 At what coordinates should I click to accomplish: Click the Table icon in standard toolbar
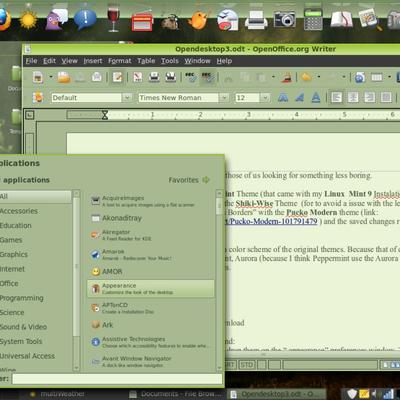click(x=377, y=77)
